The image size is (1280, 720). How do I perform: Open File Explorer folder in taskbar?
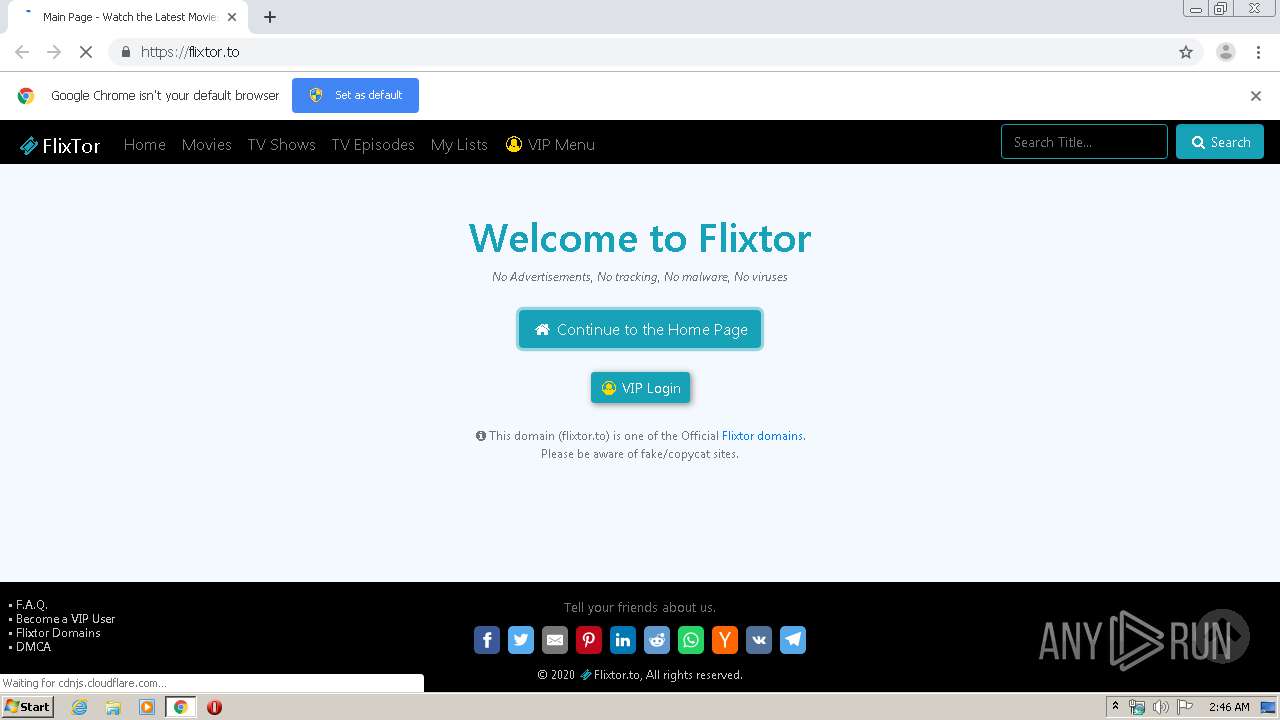pos(113,707)
